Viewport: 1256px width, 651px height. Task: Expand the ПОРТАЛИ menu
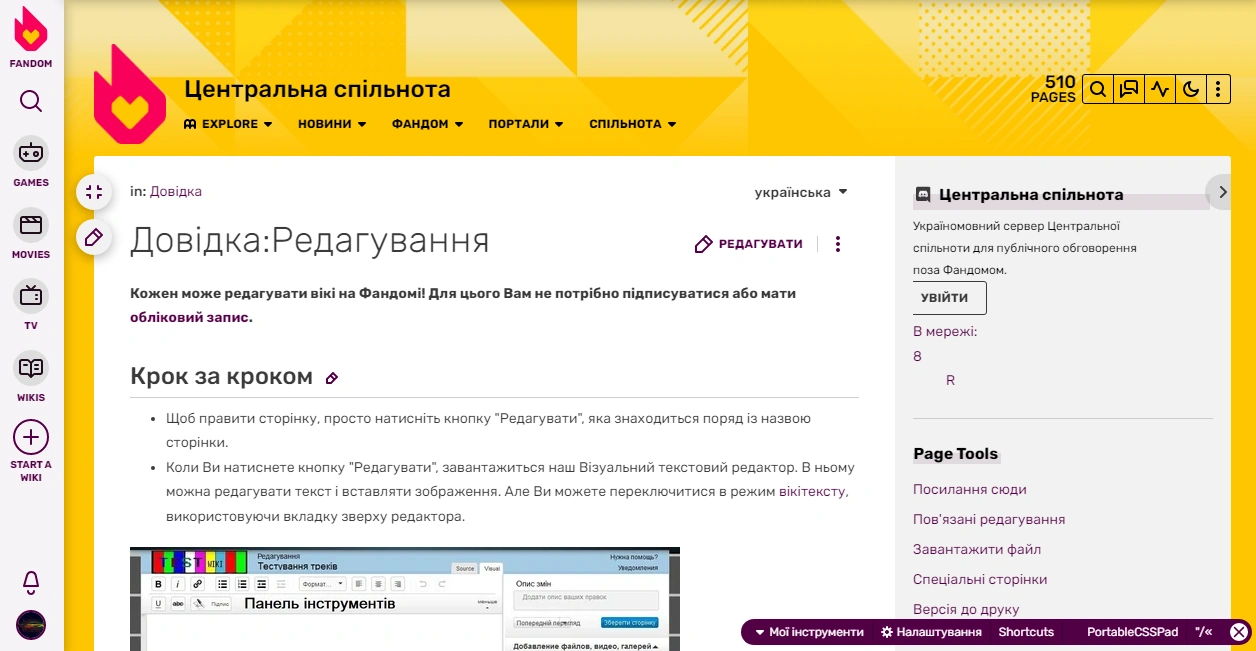(526, 124)
